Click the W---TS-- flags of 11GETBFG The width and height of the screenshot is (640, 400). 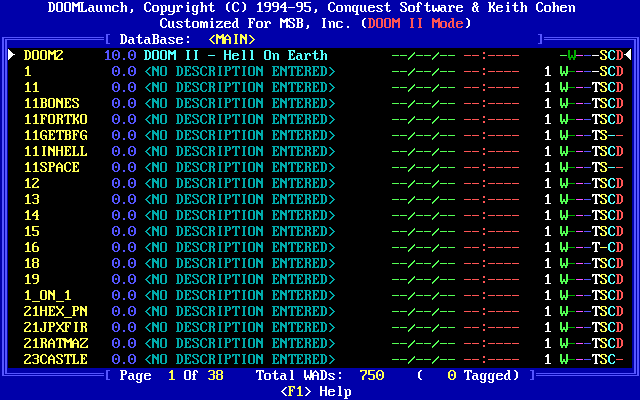[592, 135]
